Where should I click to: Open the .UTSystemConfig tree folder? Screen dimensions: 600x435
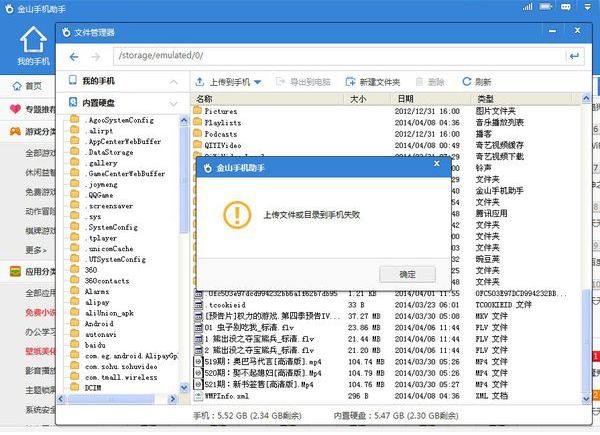pos(108,259)
